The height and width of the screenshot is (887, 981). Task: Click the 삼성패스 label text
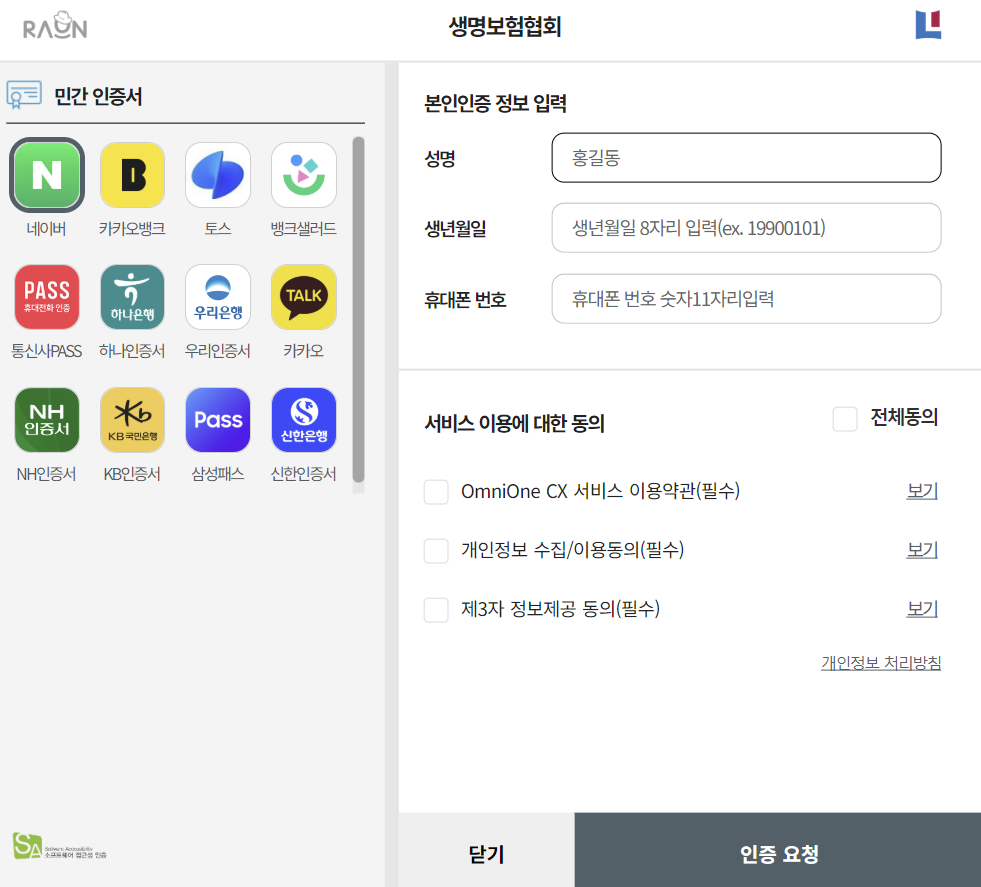point(218,474)
